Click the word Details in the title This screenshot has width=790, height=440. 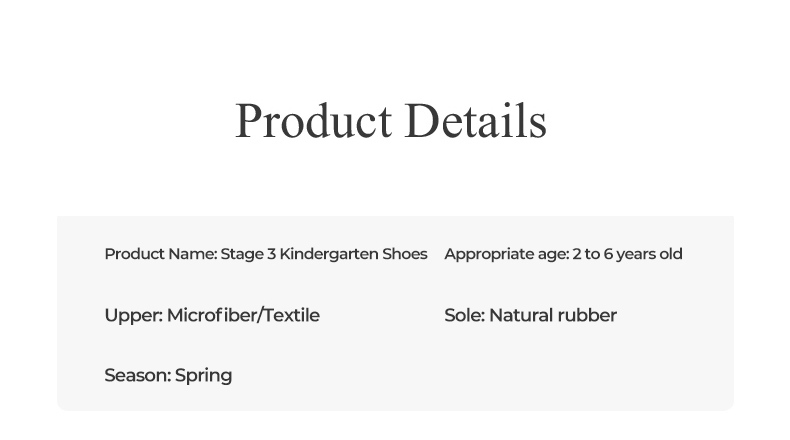(x=476, y=121)
